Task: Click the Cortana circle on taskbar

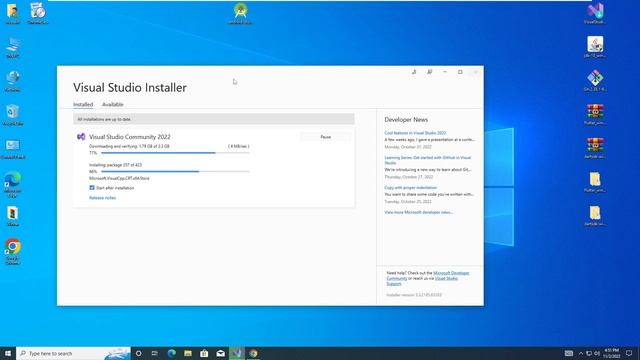Action: (138, 353)
